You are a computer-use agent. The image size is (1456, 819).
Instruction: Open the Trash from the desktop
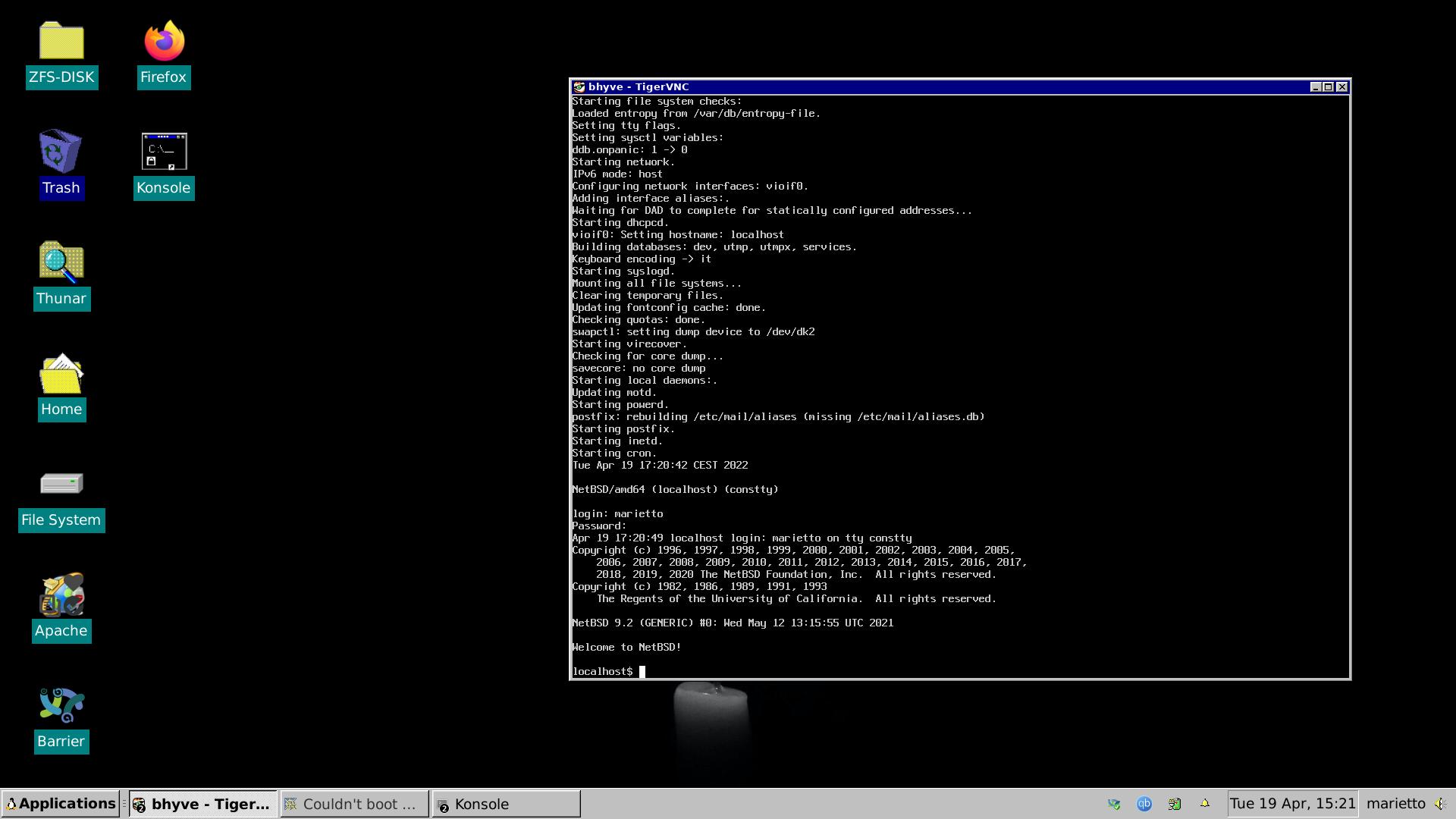click(61, 152)
